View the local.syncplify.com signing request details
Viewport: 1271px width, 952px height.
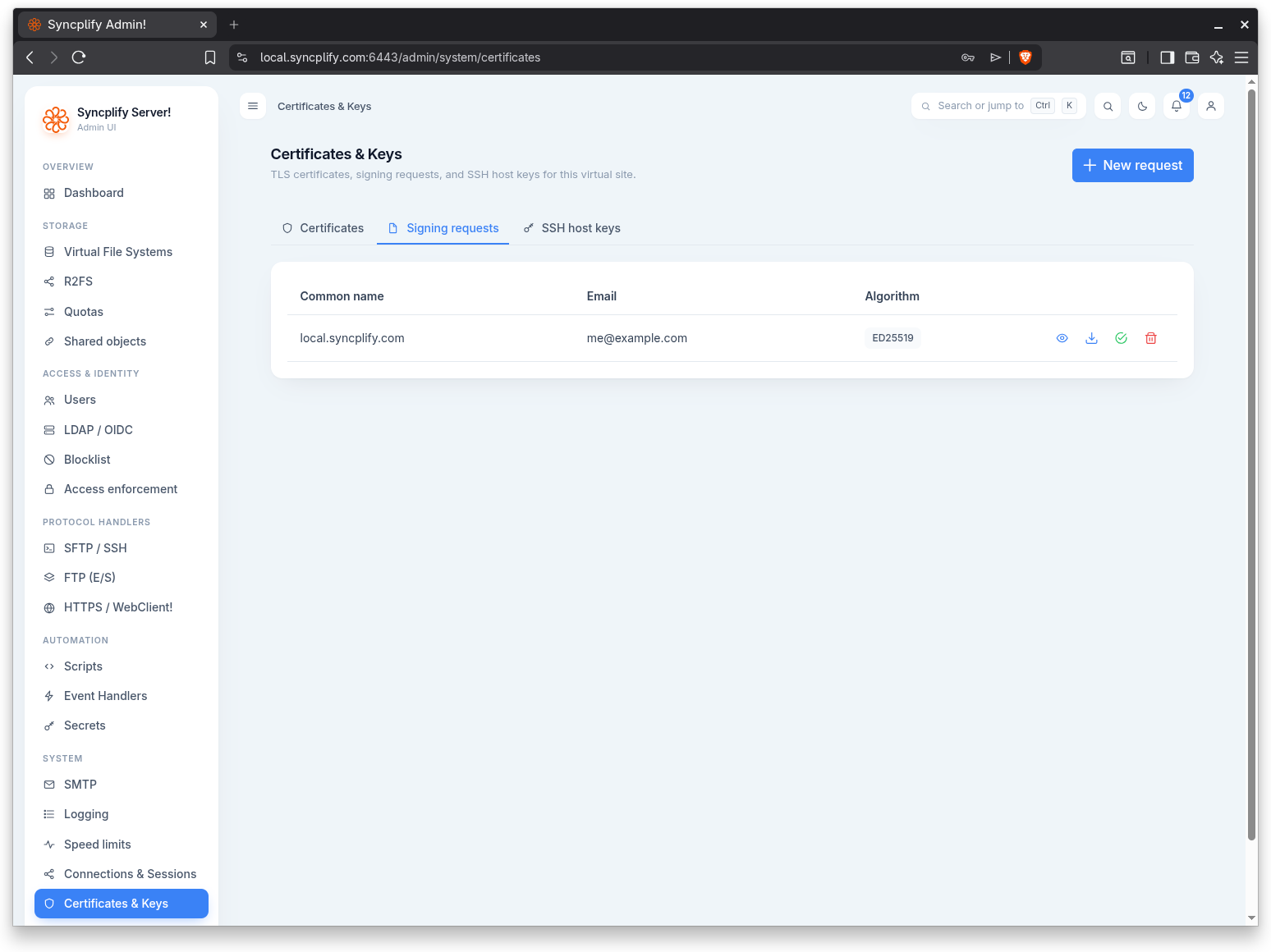(x=1062, y=338)
